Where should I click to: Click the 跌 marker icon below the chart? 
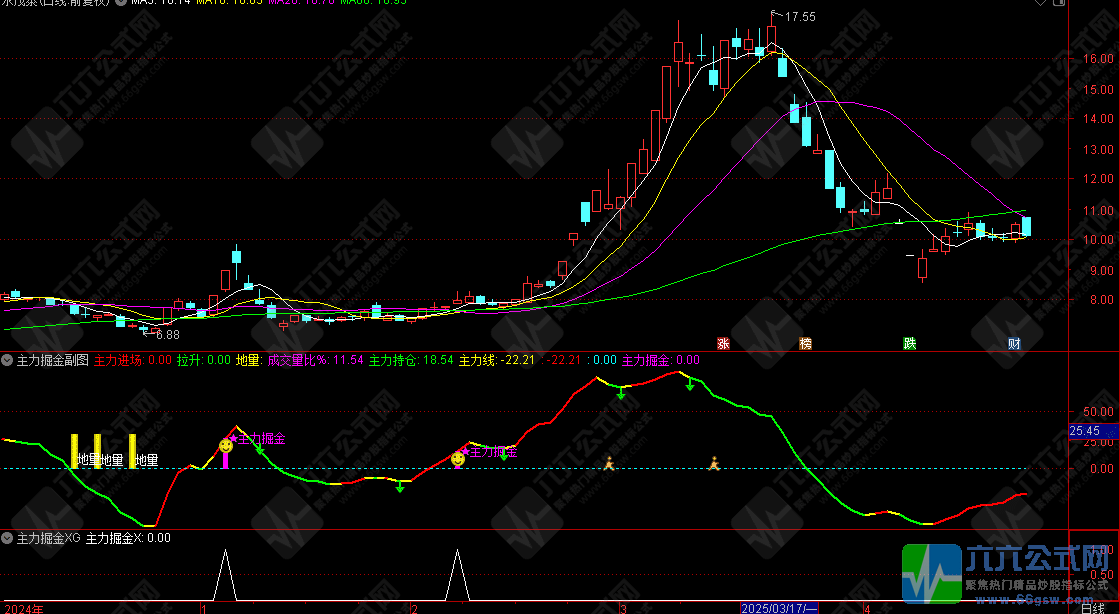(x=909, y=344)
